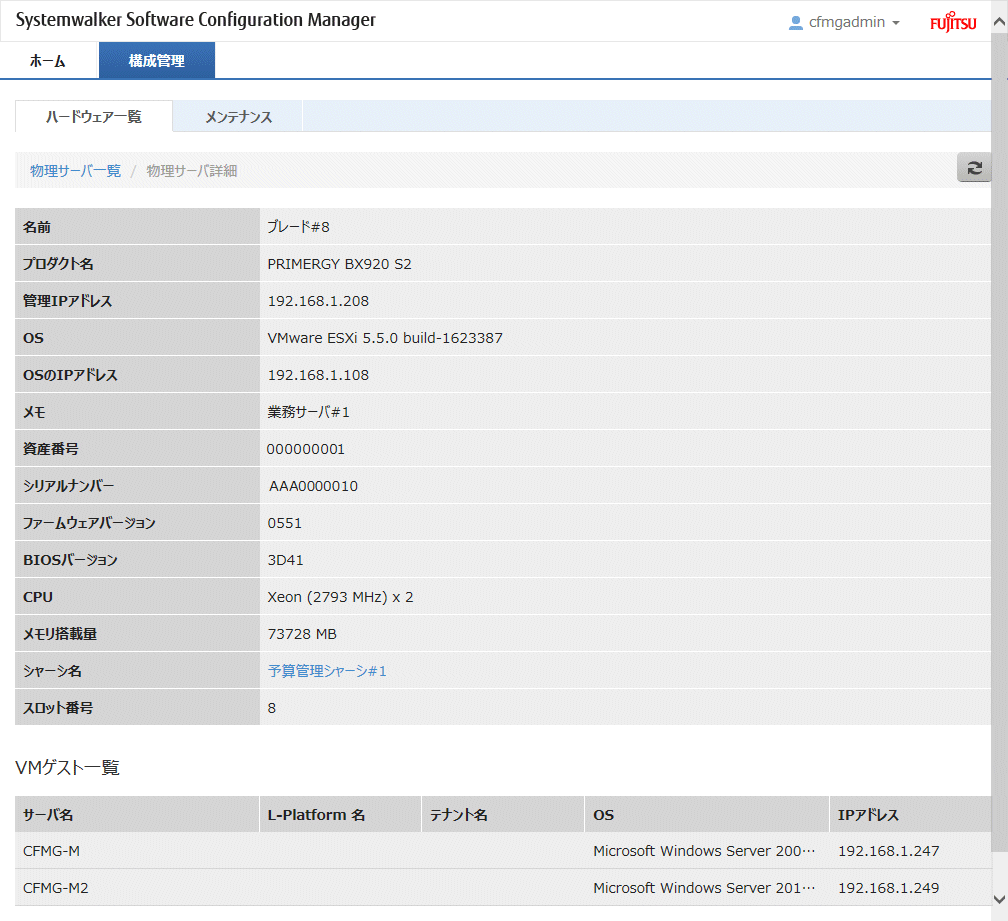Click CPU value Xeon (2793 MHz) x 2

point(340,597)
